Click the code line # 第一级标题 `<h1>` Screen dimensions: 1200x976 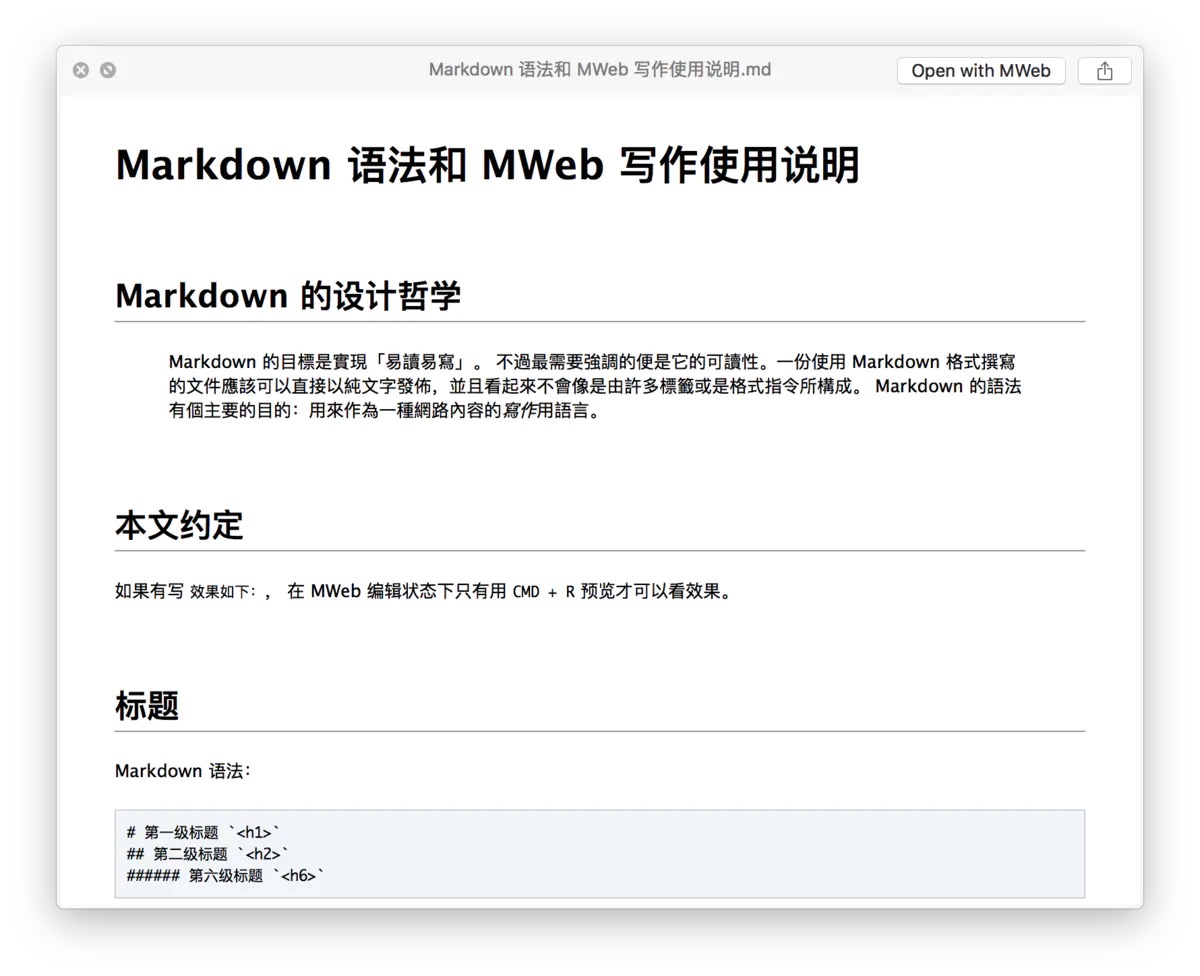point(205,832)
